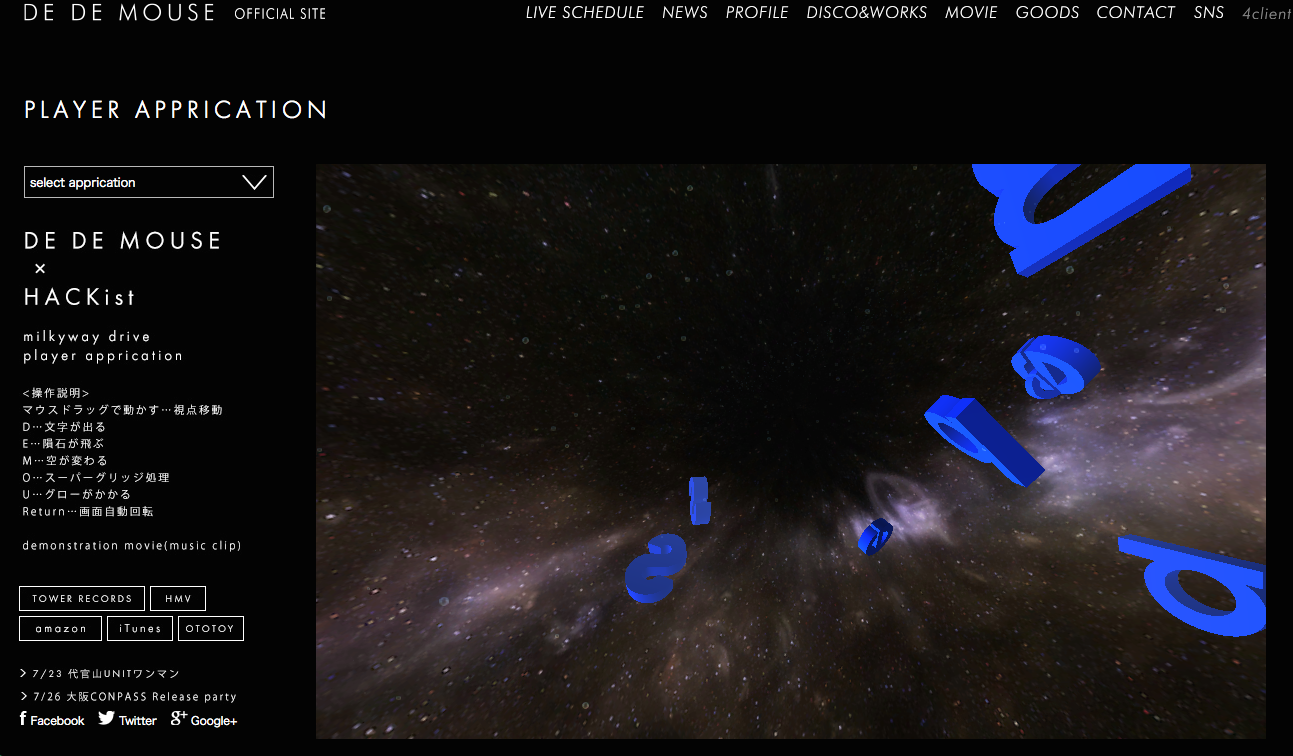Open the CONTACT page

coord(1136,13)
